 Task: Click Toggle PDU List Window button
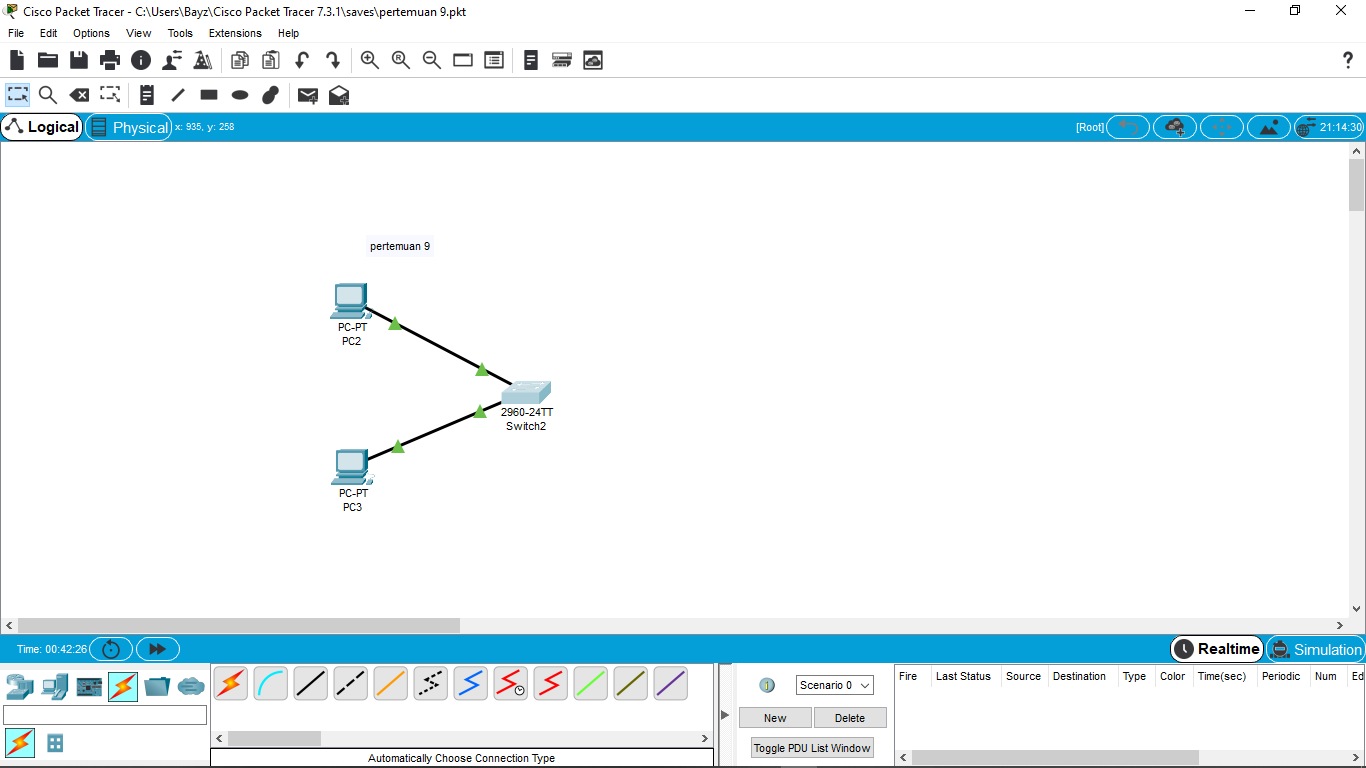point(812,748)
